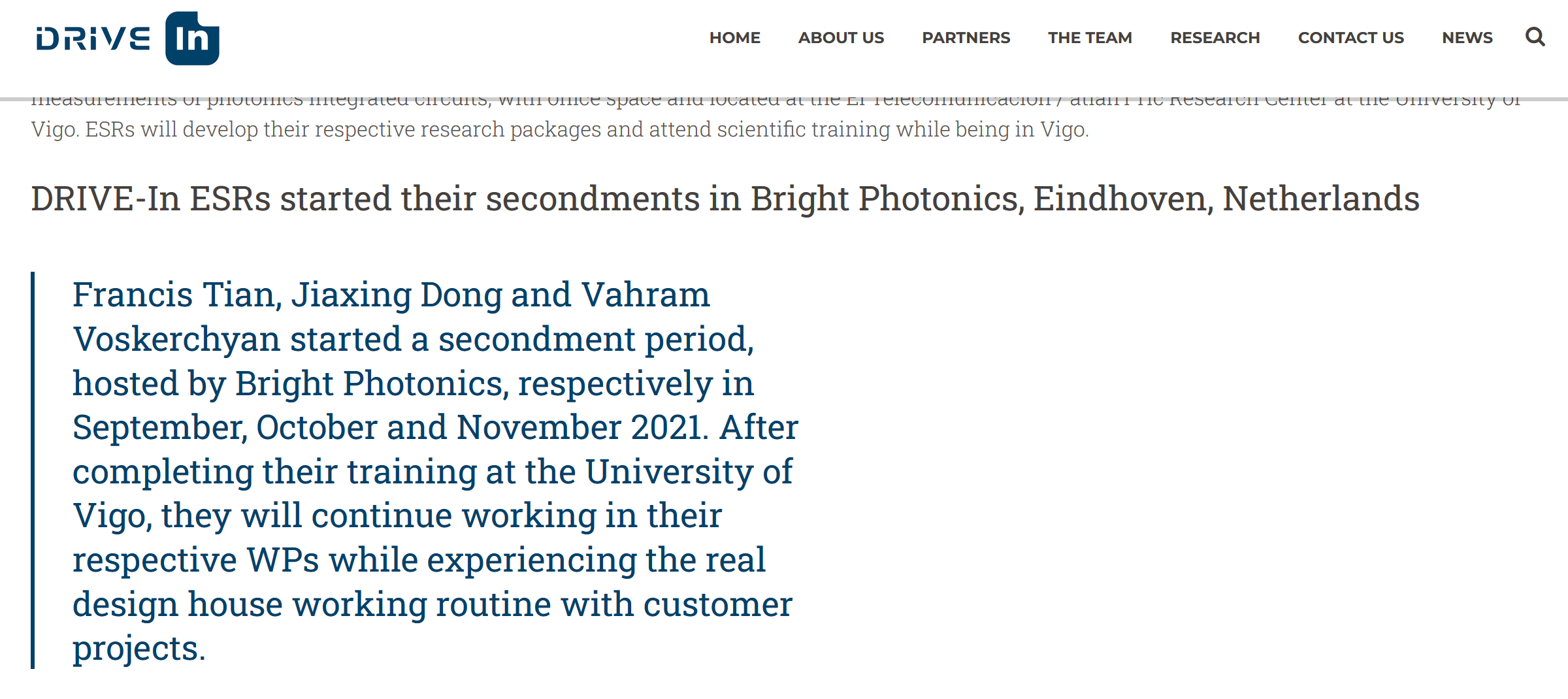
Task: Open the NEWS menu item
Action: tap(1467, 38)
